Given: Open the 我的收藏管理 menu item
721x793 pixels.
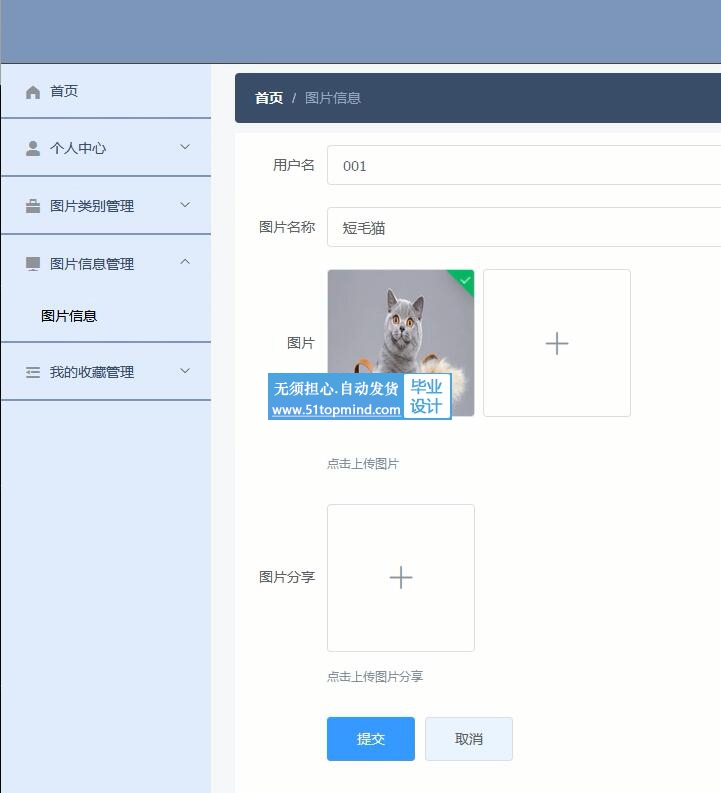Looking at the screenshot, I should pos(106,372).
